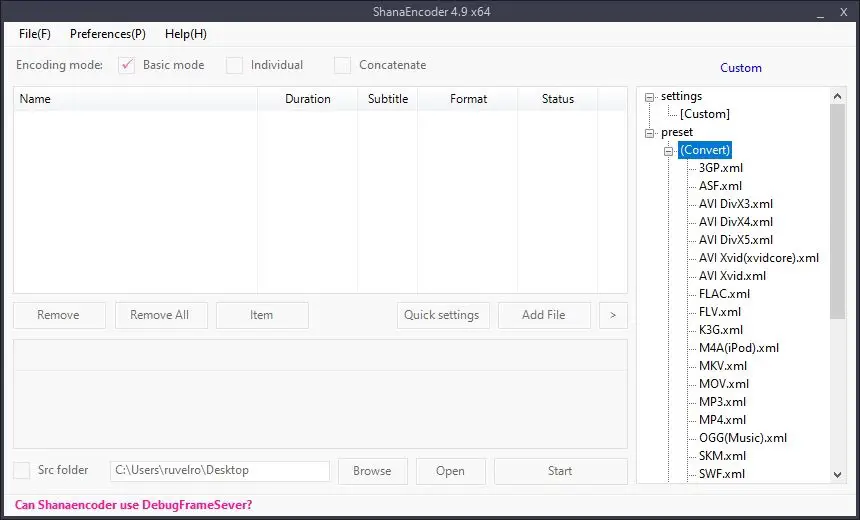Select the [Custom] settings item

coord(705,114)
